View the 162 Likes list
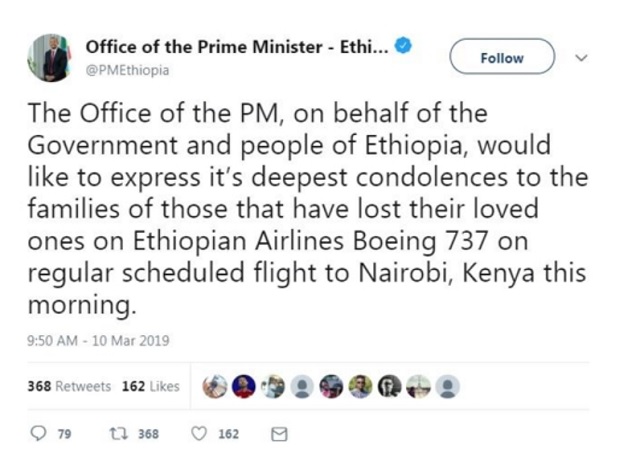640x457 pixels. [x=150, y=387]
